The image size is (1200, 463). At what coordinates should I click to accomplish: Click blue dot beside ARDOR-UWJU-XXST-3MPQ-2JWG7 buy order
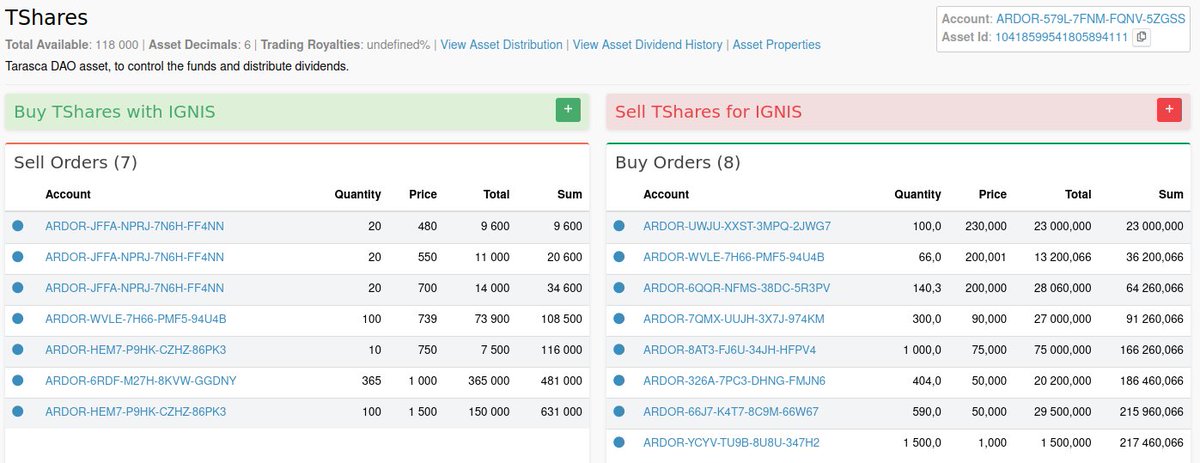(619, 226)
